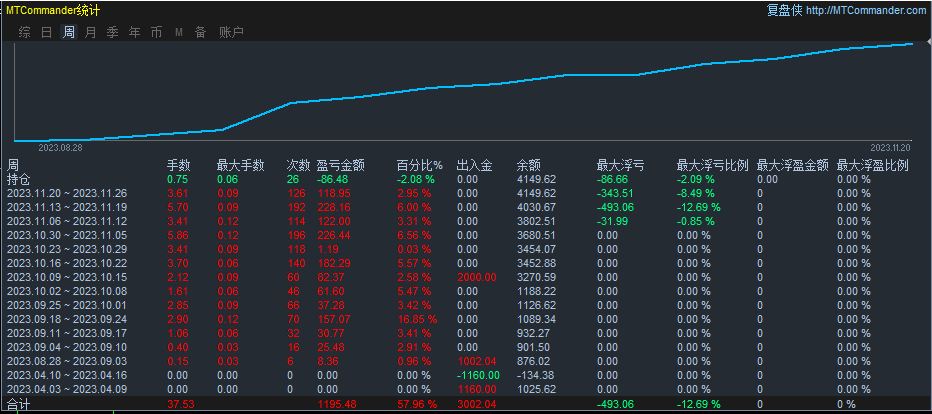Click the 最大浮盈金额 column header

click(x=793, y=165)
